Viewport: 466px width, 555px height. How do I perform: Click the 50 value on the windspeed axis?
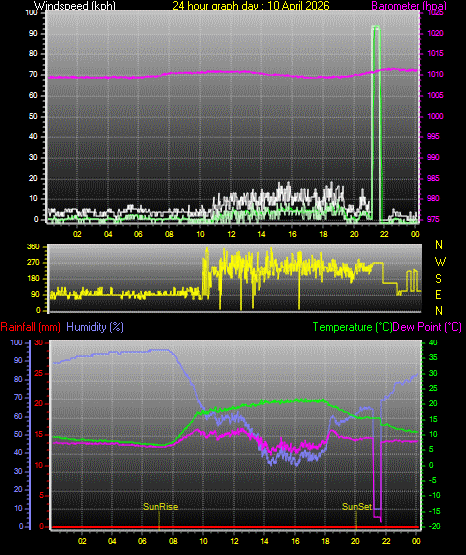[33, 116]
